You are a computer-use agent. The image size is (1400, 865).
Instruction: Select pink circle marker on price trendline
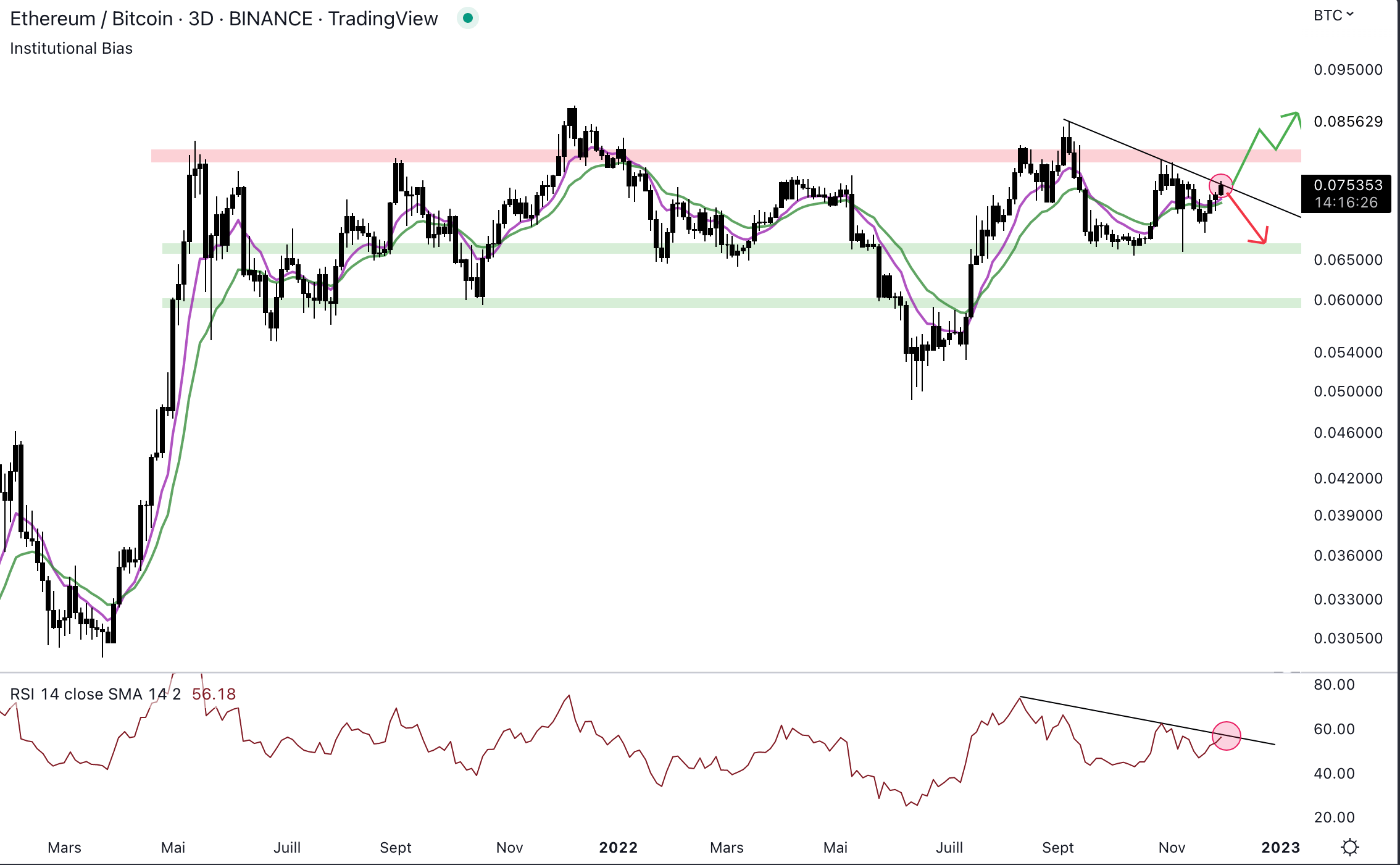[x=1220, y=185]
